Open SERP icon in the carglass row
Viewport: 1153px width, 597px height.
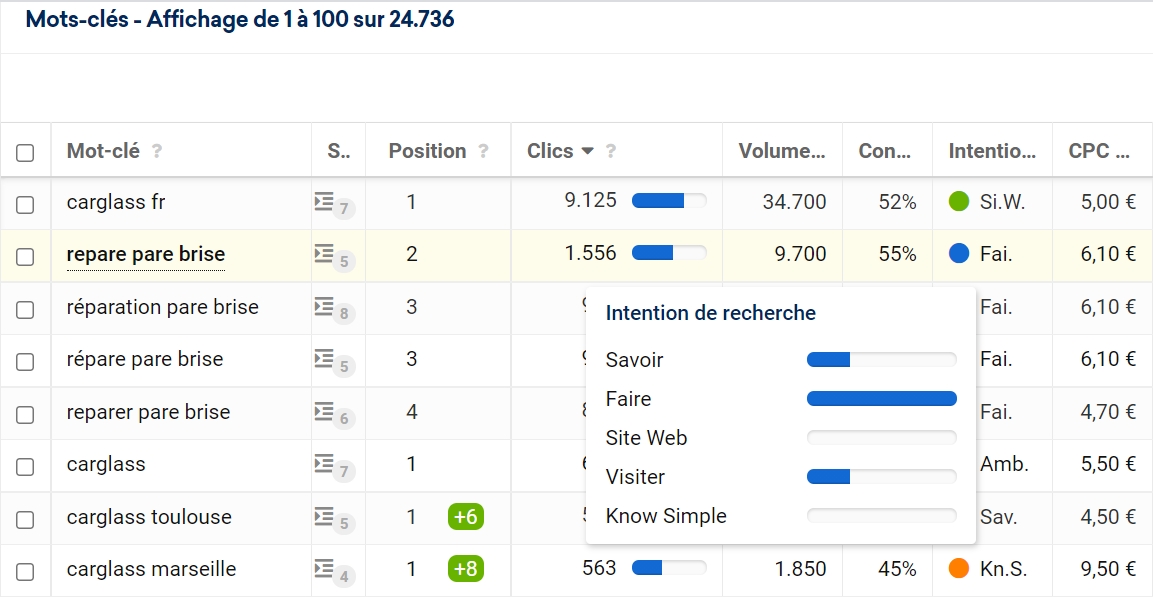click(x=324, y=464)
